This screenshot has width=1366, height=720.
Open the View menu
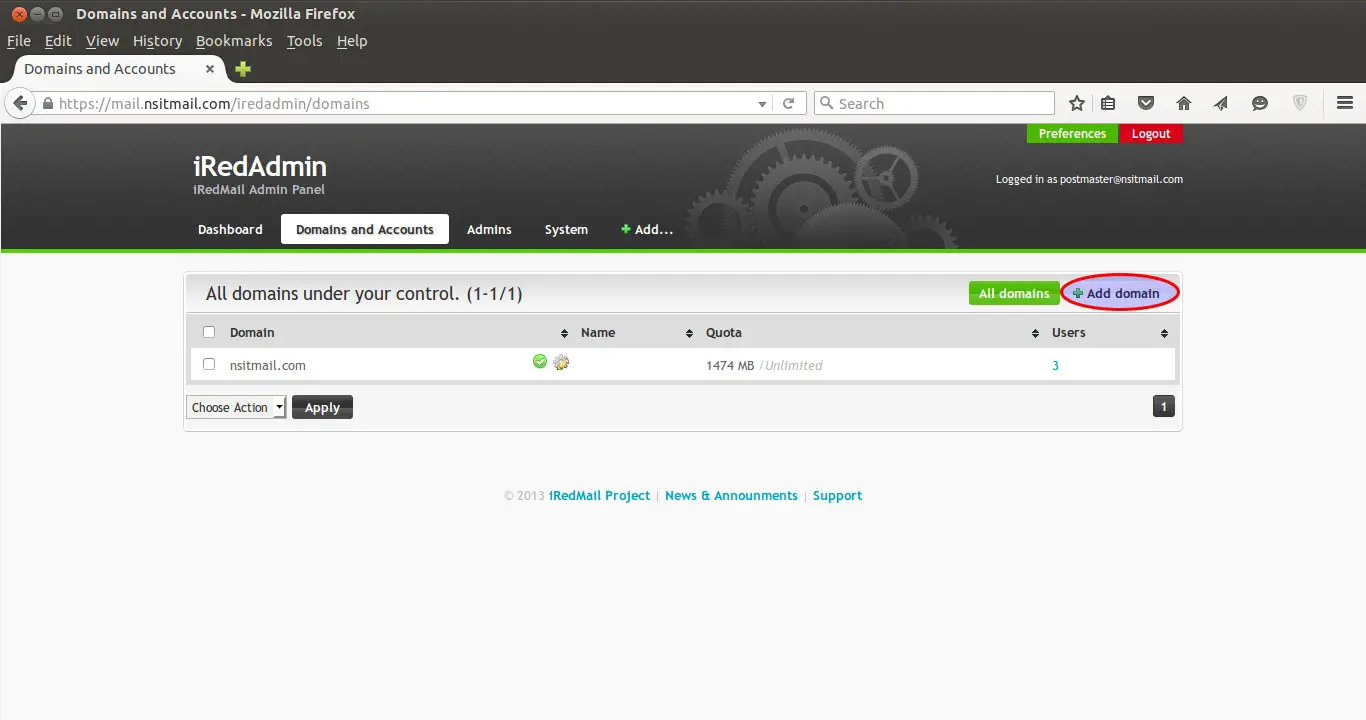pyautogui.click(x=102, y=41)
